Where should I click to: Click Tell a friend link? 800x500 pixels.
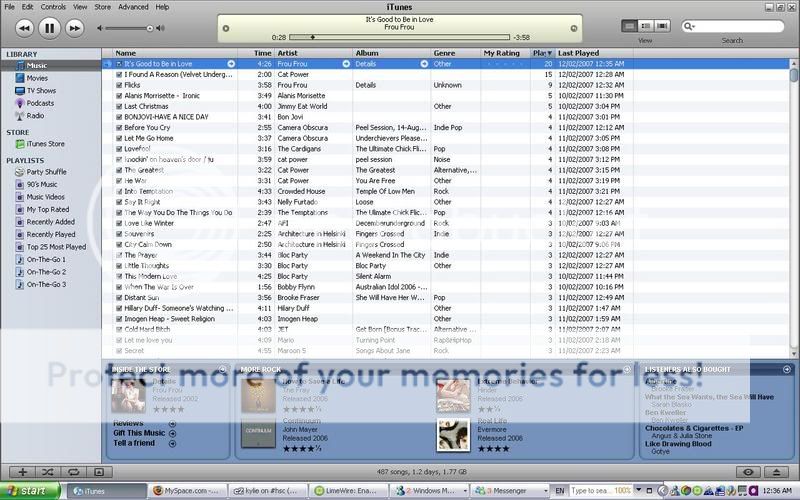[x=134, y=443]
